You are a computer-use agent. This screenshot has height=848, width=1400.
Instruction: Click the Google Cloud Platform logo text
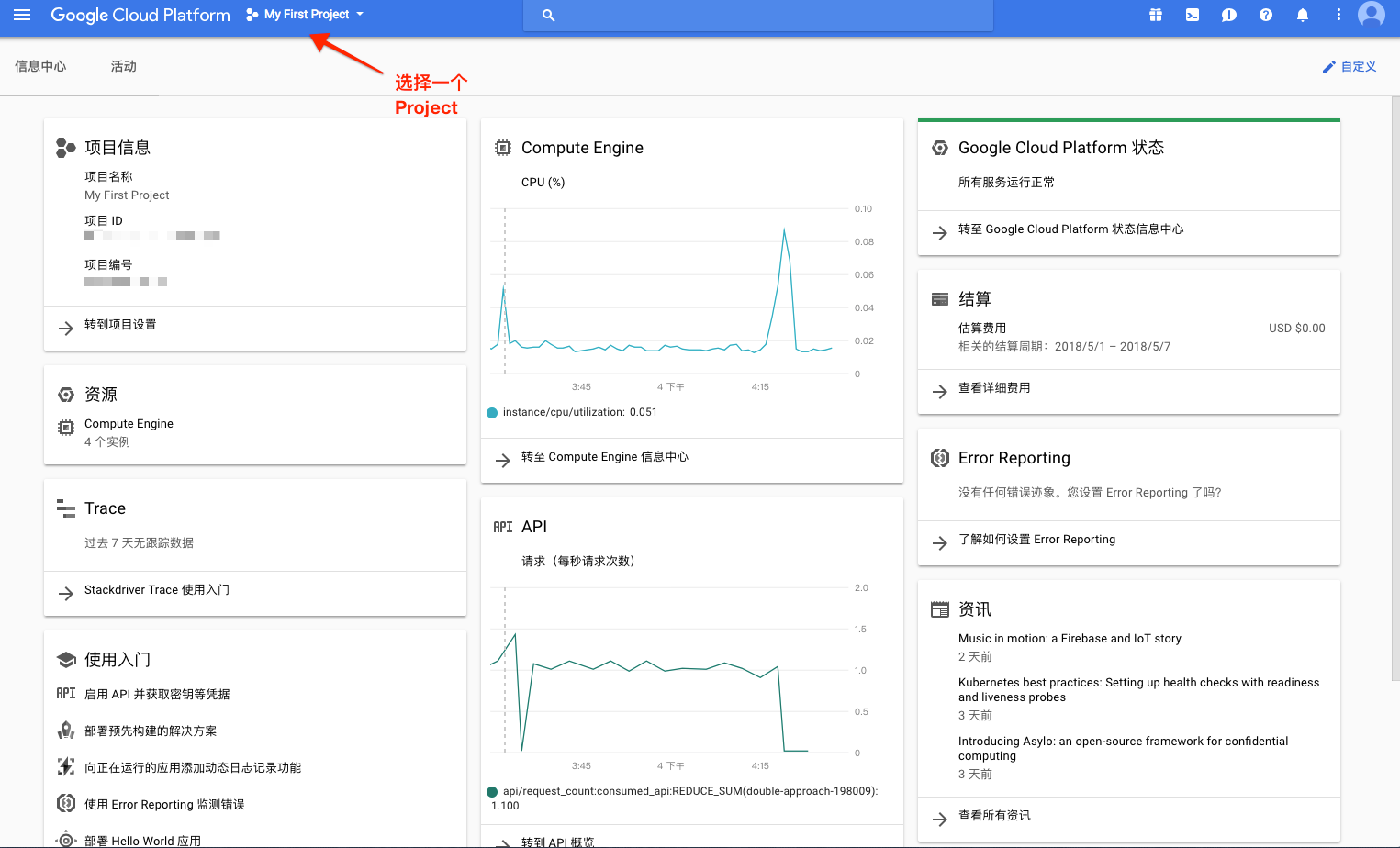140,15
